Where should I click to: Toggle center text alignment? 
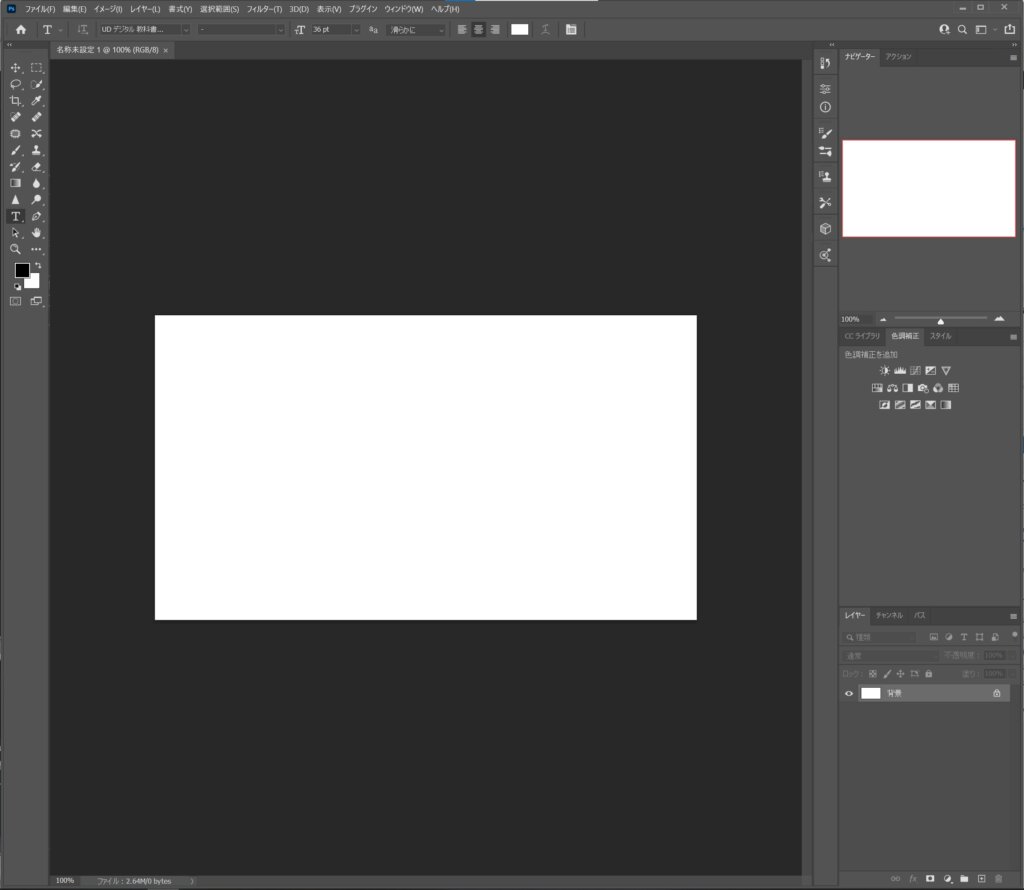[479, 29]
